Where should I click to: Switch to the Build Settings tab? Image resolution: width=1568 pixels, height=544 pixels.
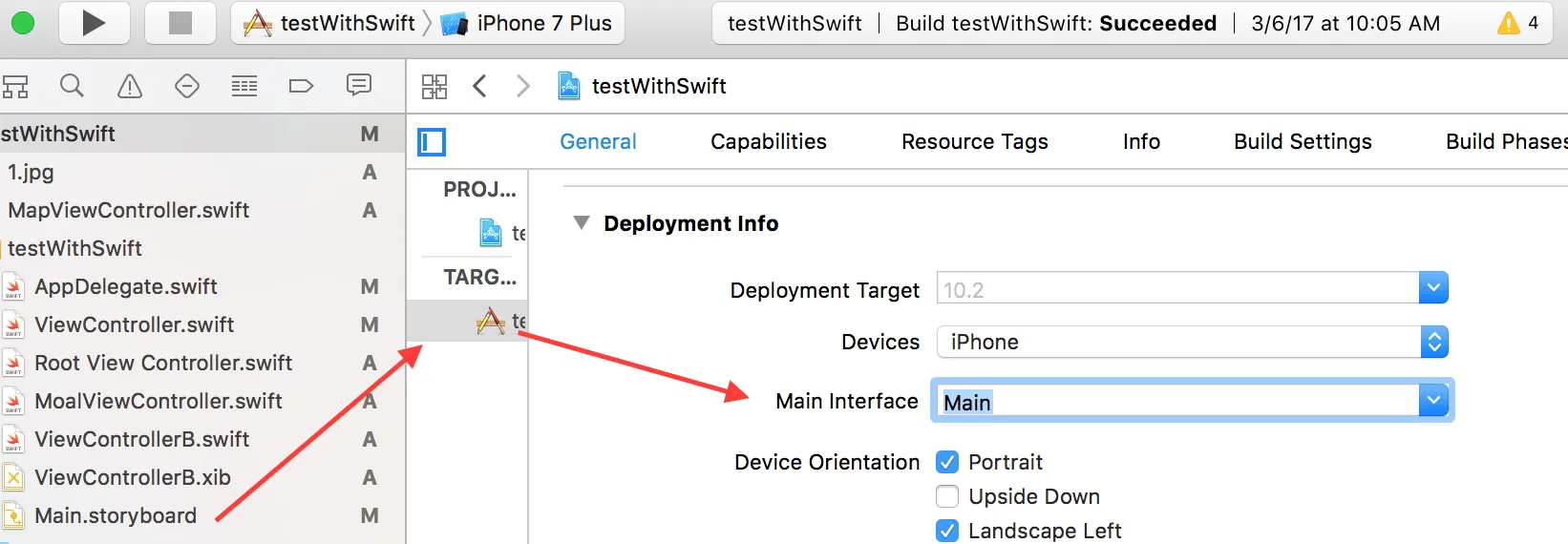(1303, 142)
